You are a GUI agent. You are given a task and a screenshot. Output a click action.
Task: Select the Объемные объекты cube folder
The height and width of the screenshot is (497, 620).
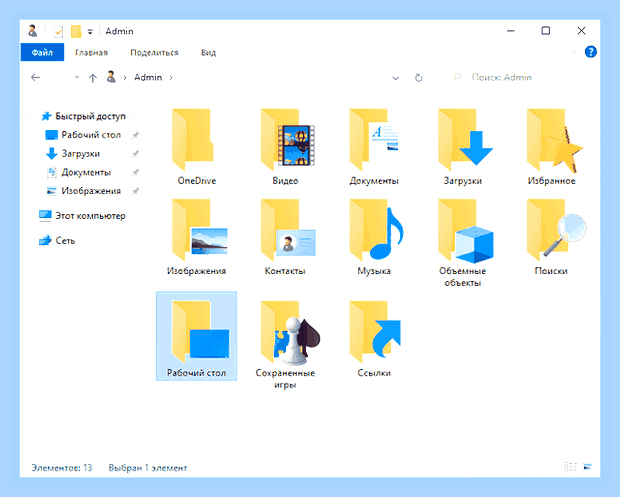coord(465,231)
